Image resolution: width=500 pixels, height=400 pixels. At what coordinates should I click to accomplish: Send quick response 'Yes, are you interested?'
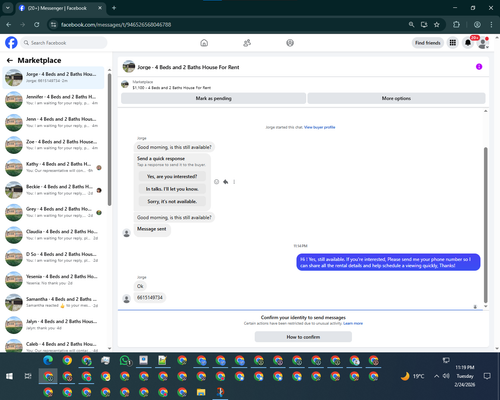[x=172, y=176]
